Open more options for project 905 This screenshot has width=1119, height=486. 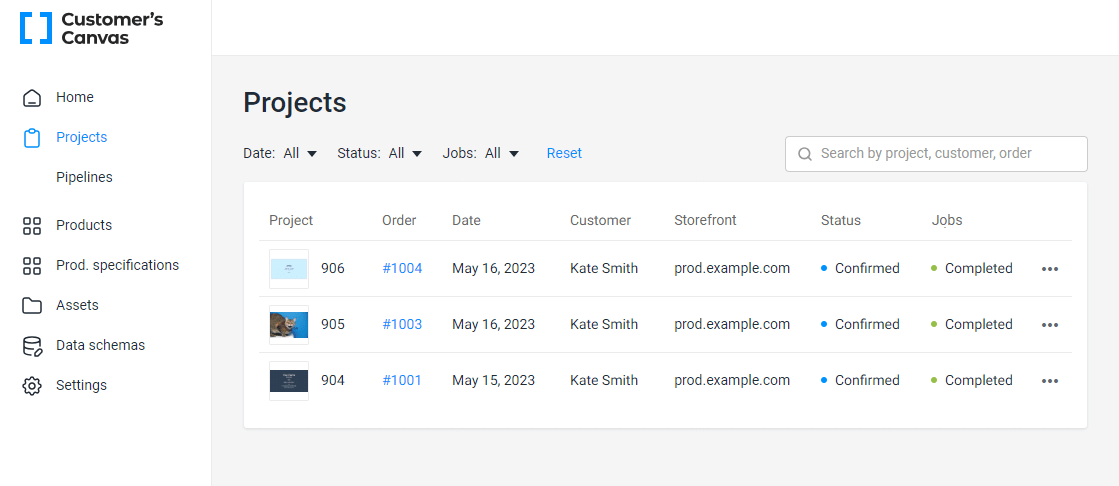[1050, 325]
